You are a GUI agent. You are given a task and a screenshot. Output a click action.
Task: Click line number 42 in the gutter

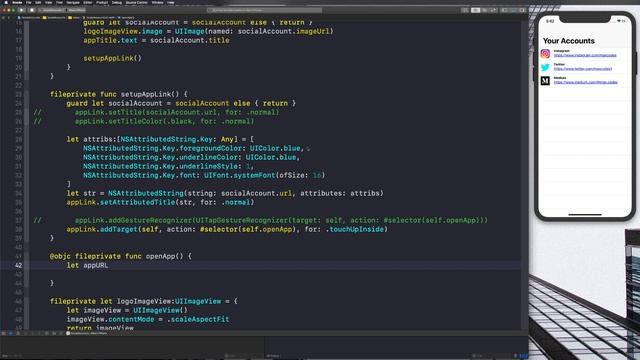(x=19, y=265)
